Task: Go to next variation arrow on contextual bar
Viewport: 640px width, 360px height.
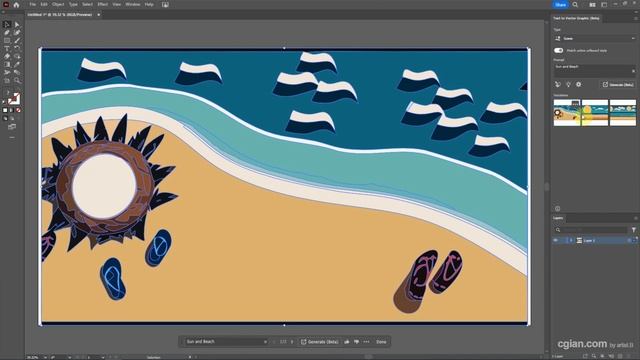Action: tap(292, 342)
